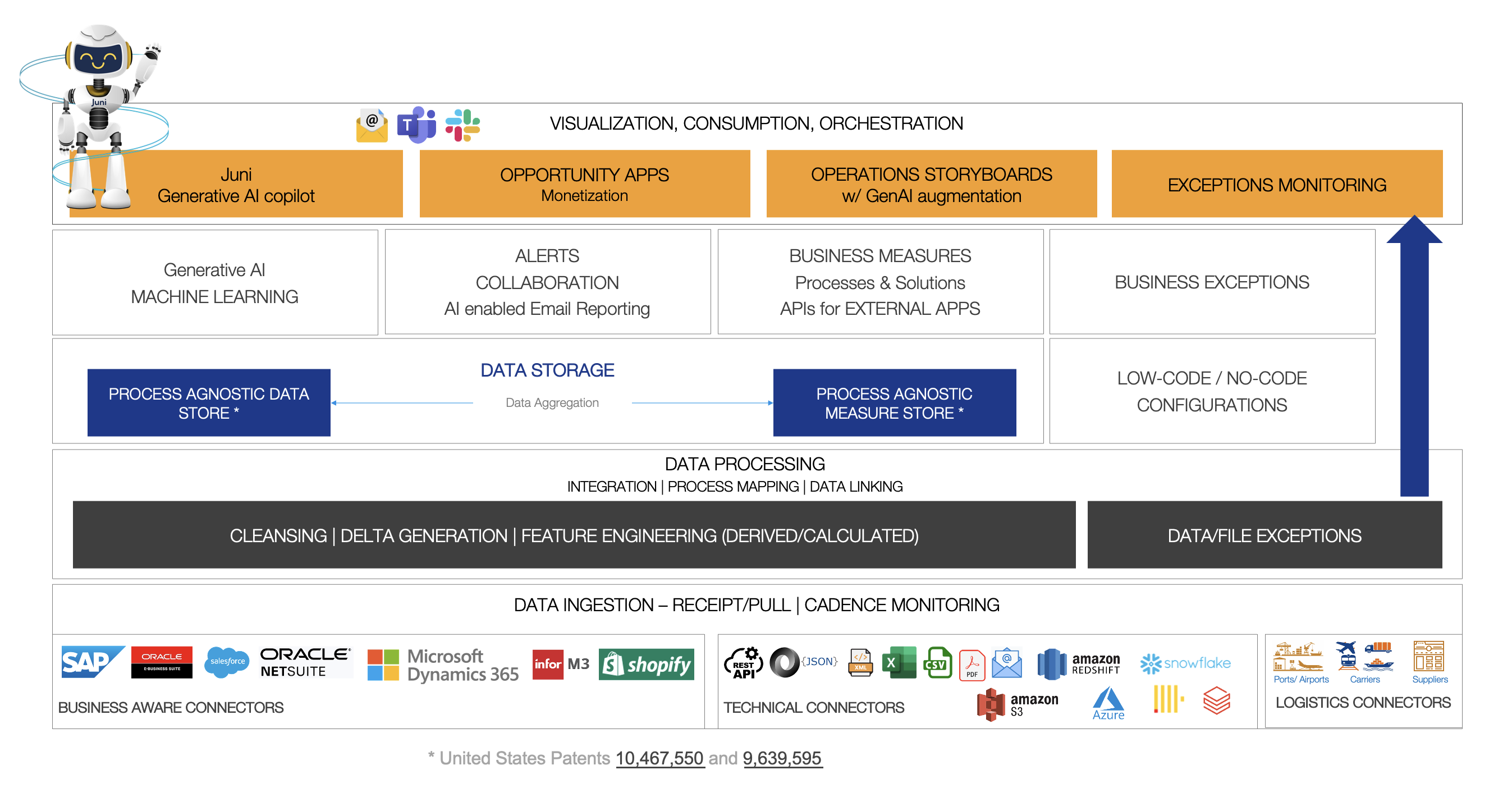This screenshot has height=788, width=1512.
Task: Open the REST API technical connector
Action: pyautogui.click(x=743, y=663)
